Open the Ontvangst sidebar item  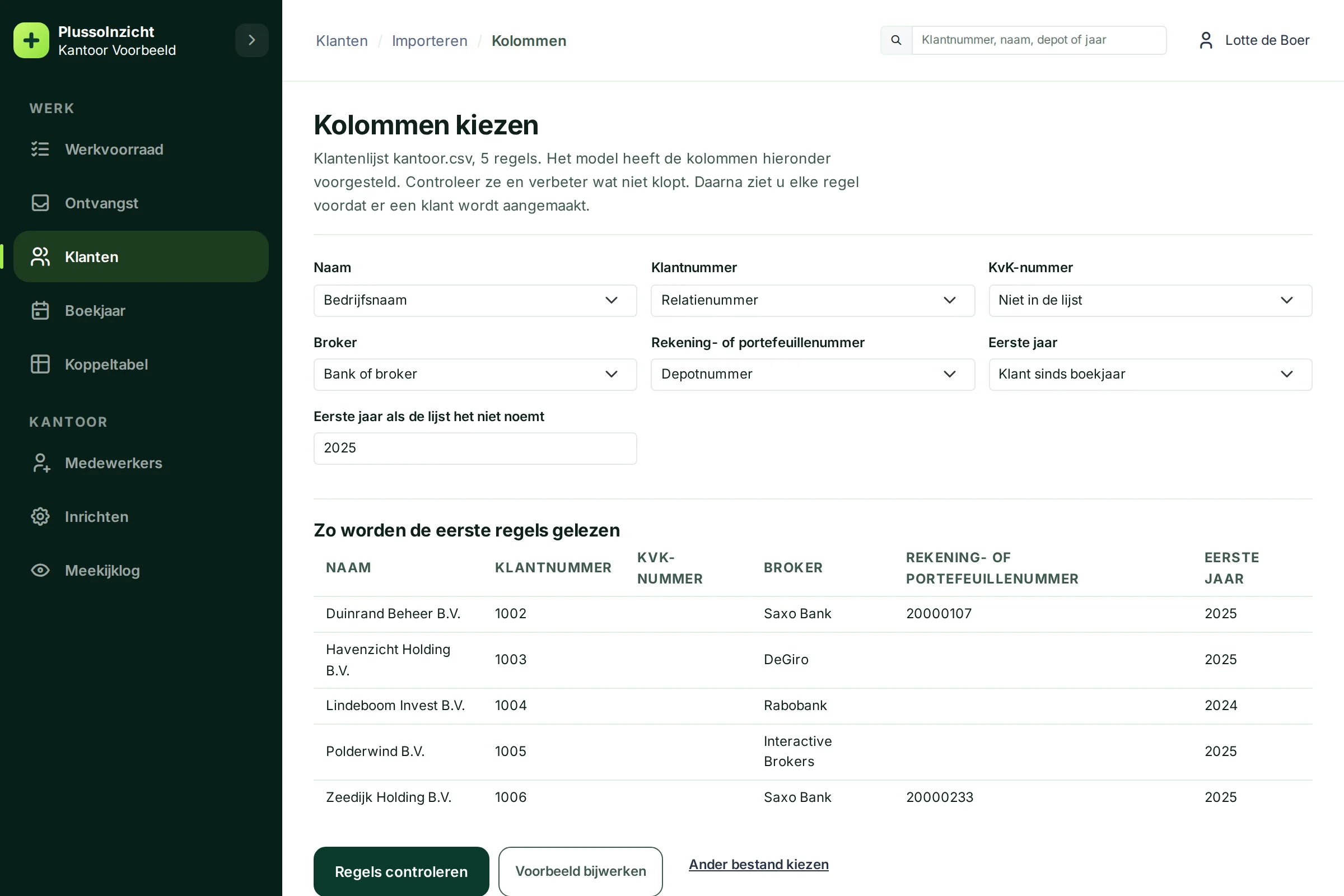[141, 203]
